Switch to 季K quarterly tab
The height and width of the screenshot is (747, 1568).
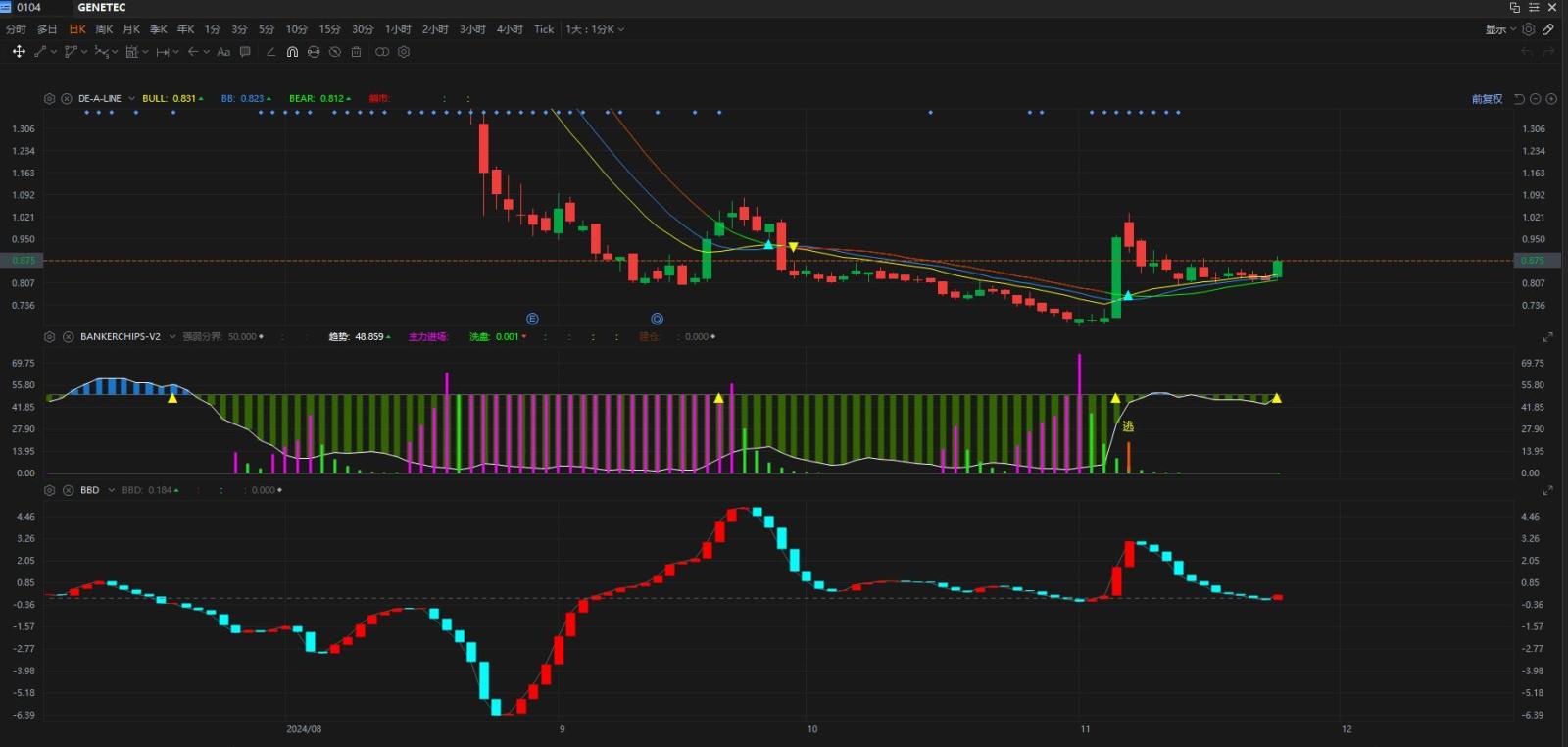pyautogui.click(x=159, y=29)
